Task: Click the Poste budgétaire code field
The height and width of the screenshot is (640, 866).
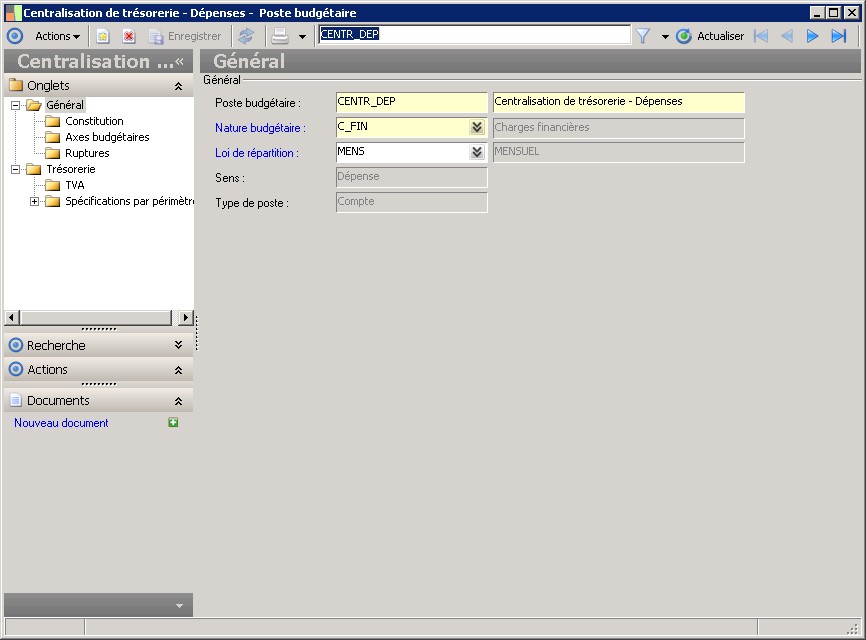Action: click(411, 102)
